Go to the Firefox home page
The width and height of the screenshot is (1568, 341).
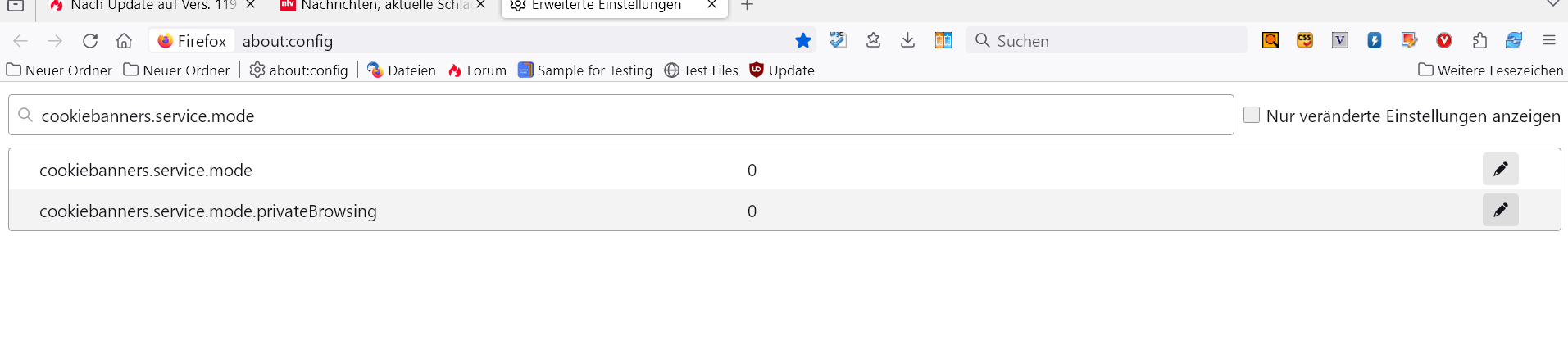pyautogui.click(x=124, y=40)
